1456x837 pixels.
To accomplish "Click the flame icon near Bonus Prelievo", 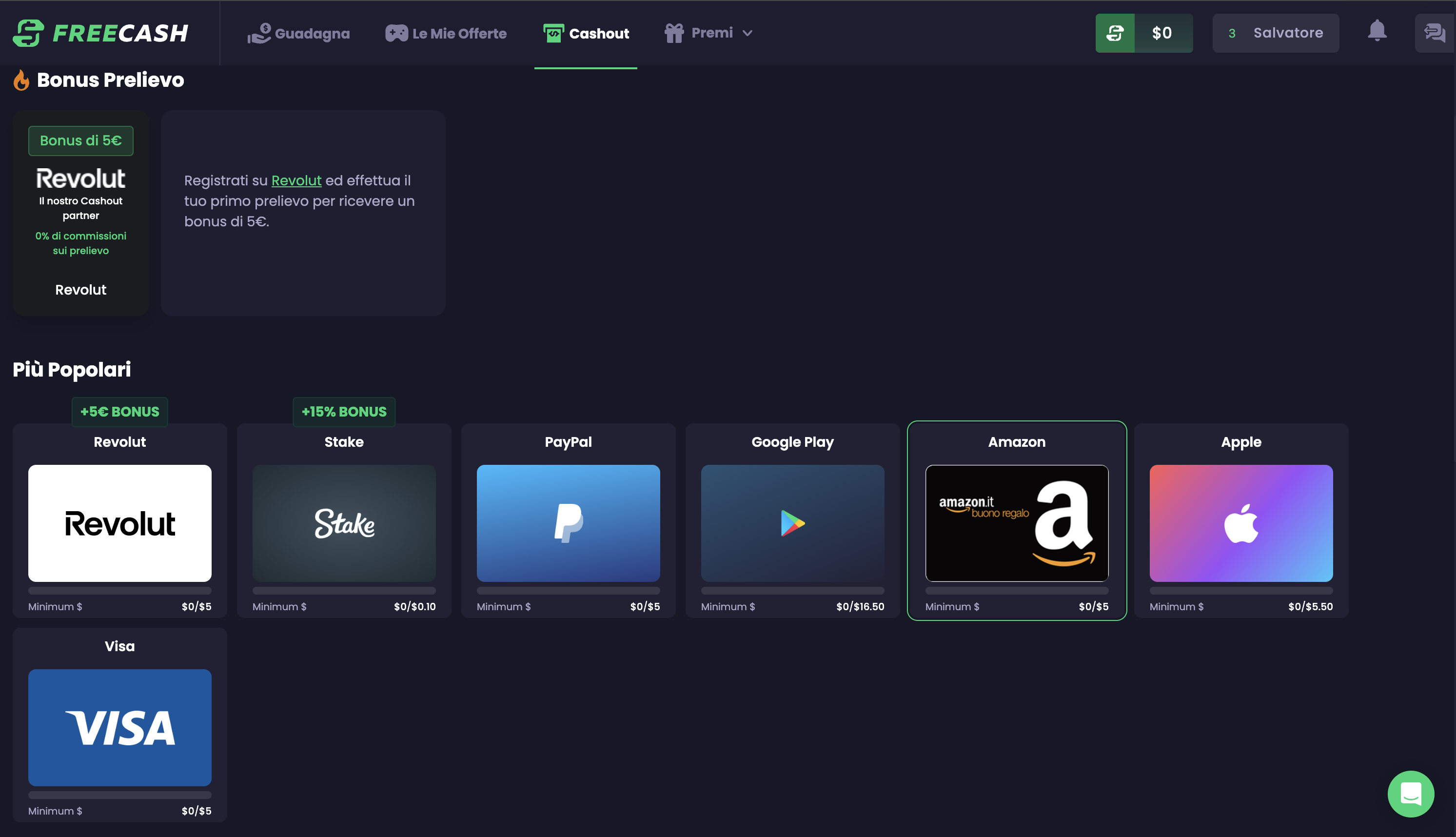I will [21, 80].
